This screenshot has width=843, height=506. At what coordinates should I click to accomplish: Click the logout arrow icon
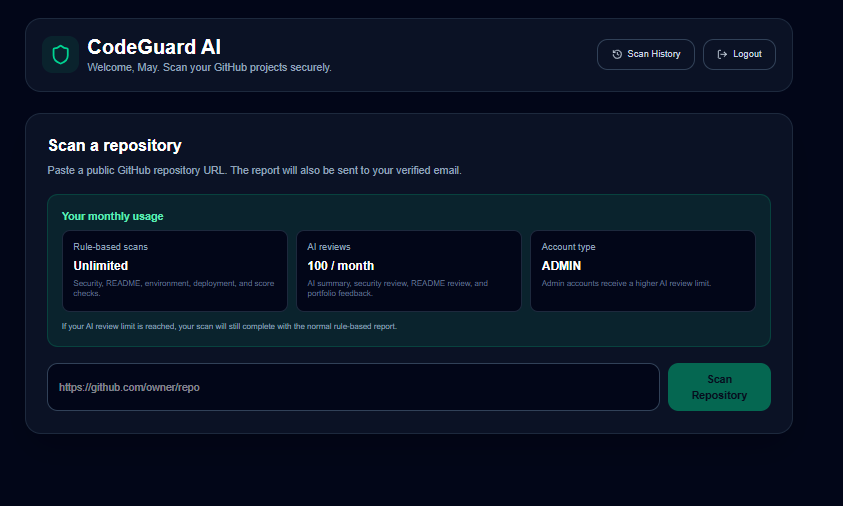click(723, 54)
